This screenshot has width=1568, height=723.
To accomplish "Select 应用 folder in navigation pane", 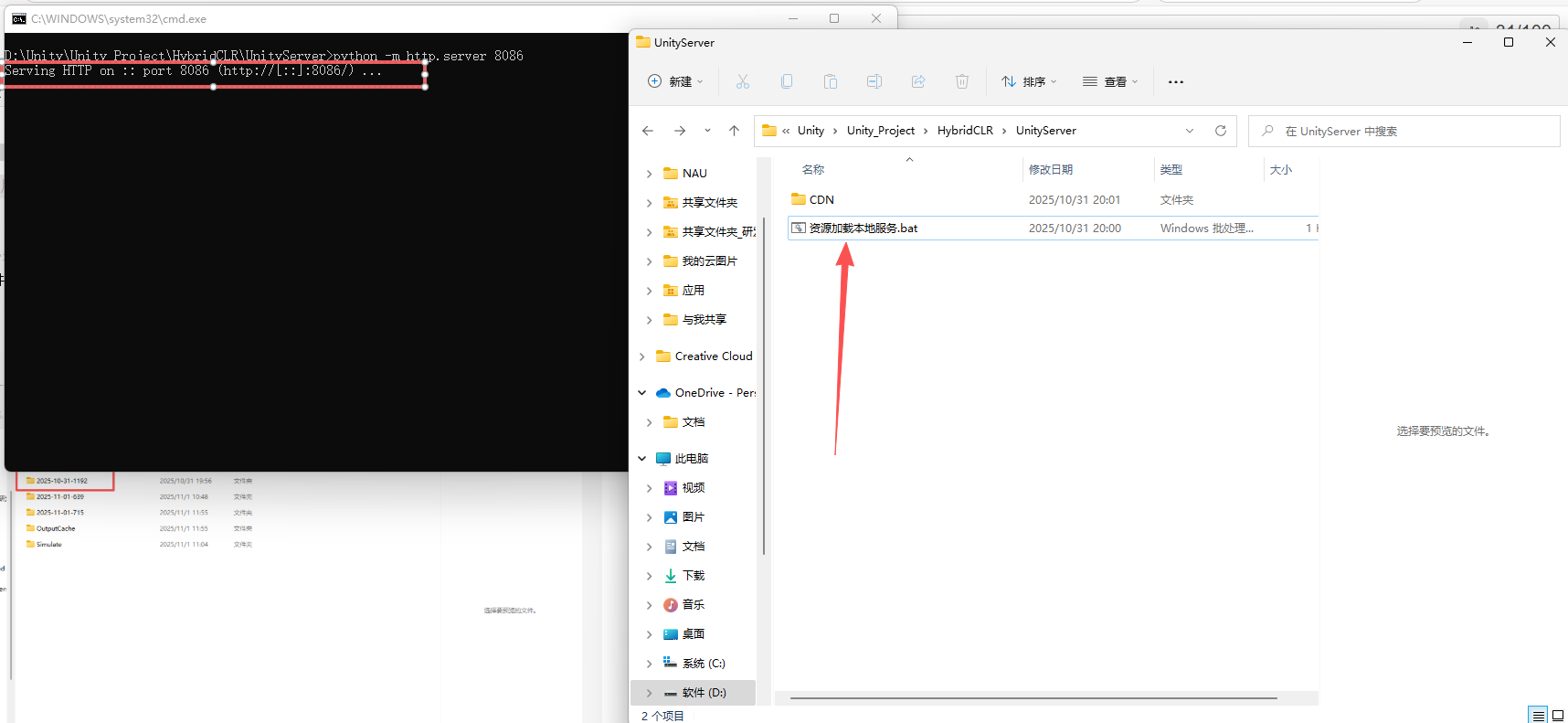I will click(x=693, y=291).
